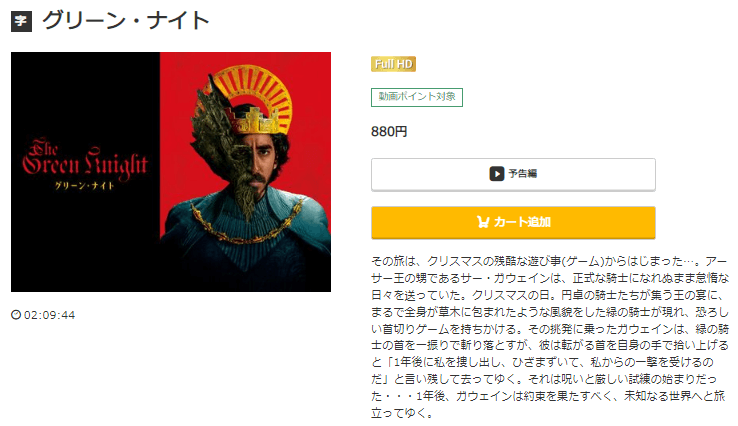Click The Green Knight red logo on poster

point(85,159)
